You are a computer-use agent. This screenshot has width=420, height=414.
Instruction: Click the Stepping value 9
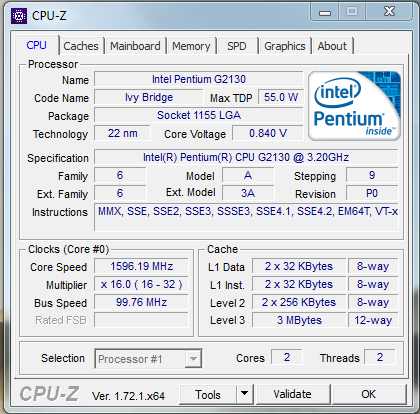click(372, 175)
